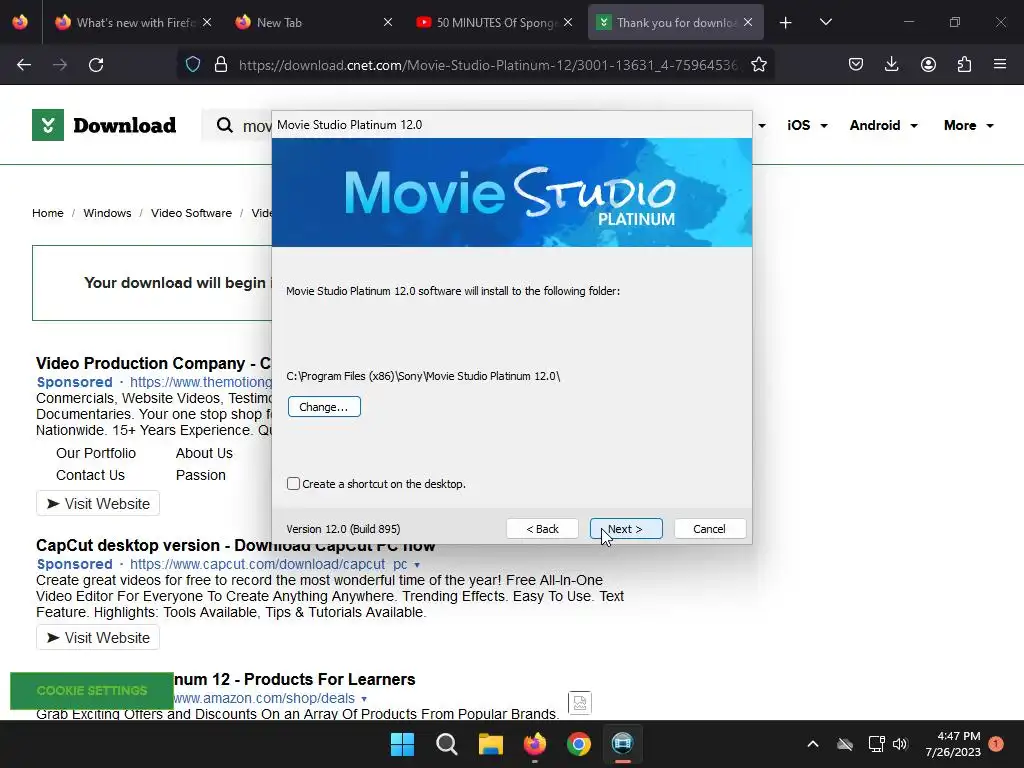Open the Windows Start menu
The image size is (1024, 768).
(x=402, y=744)
